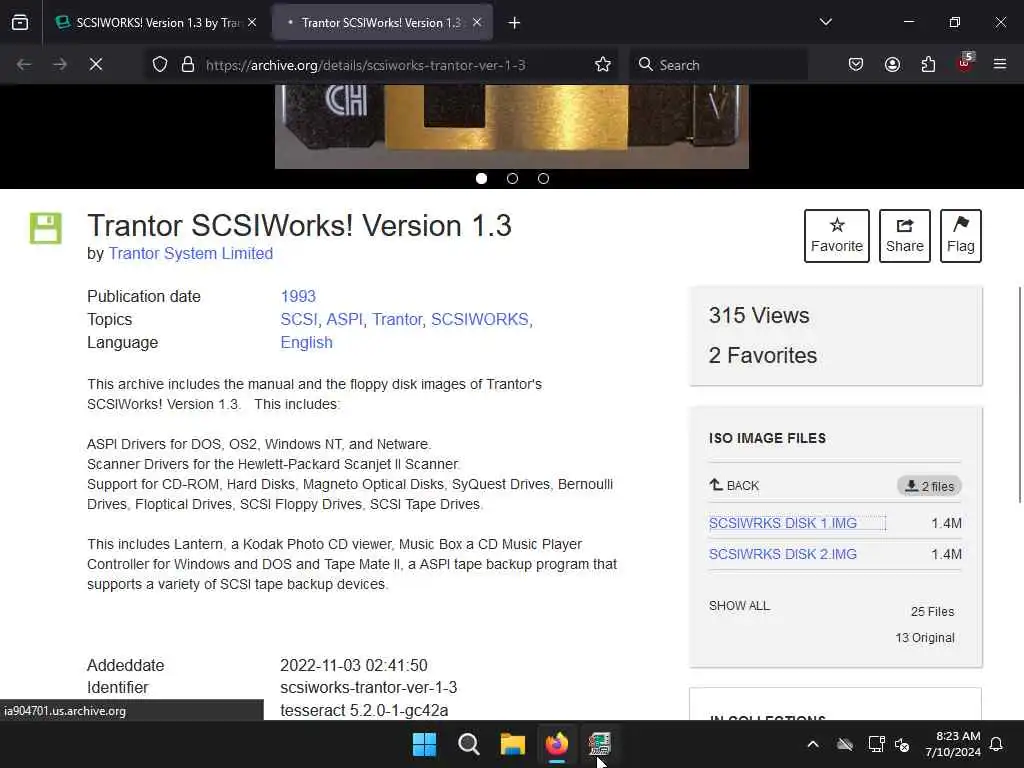Save page to Pocket
This screenshot has width=1024, height=768.
[856, 64]
